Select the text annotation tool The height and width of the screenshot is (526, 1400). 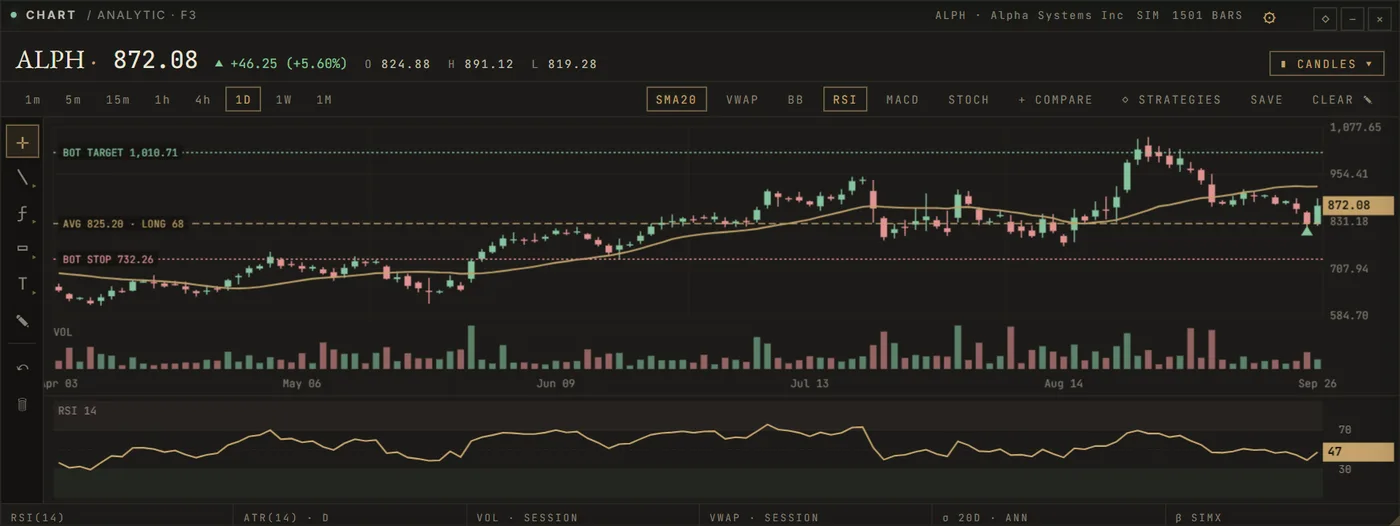(x=23, y=284)
